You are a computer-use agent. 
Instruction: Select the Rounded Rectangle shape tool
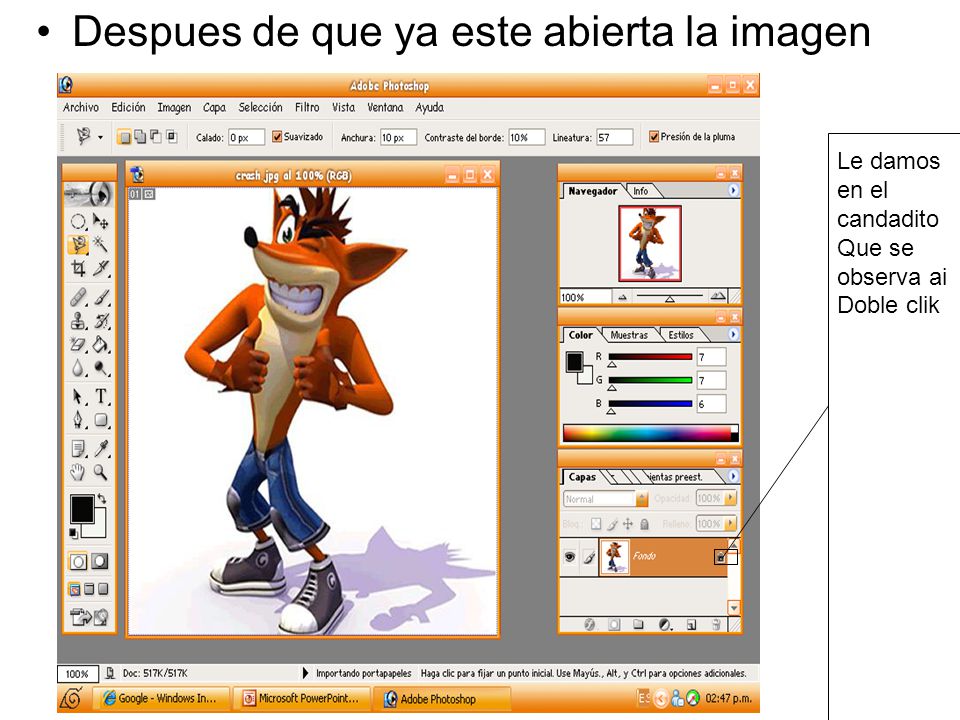point(101,421)
